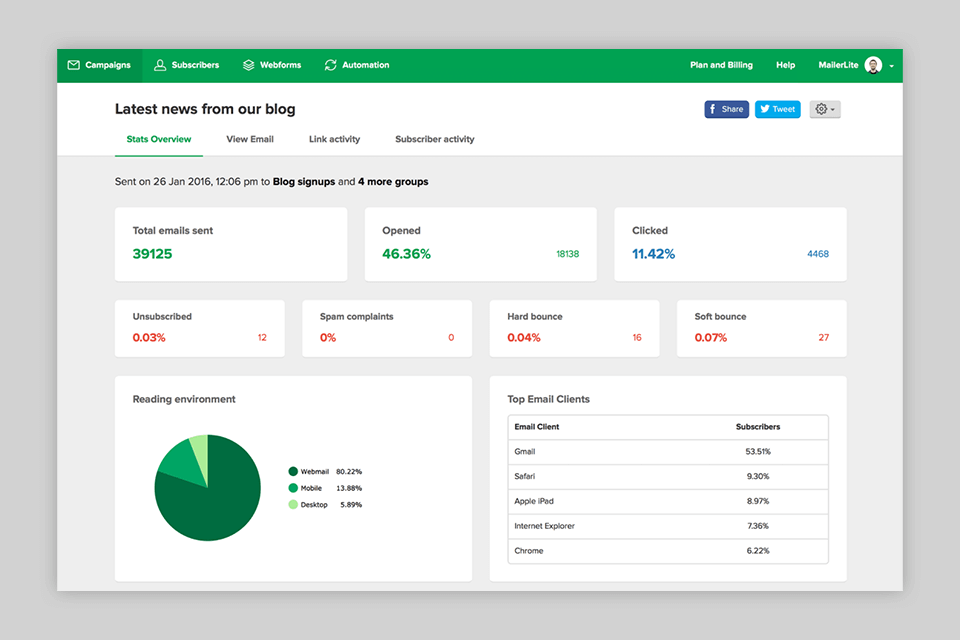Select the Apple iPad row

(x=668, y=502)
